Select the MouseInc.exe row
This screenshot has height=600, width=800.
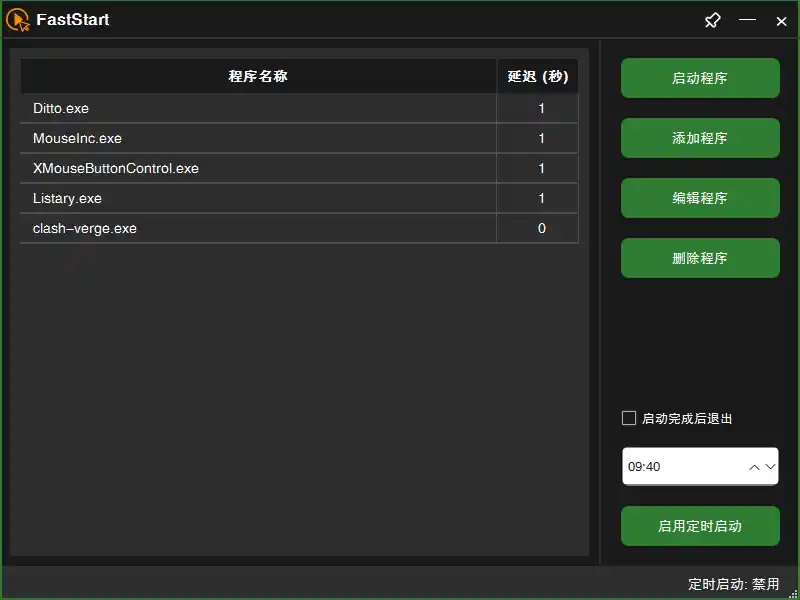[299, 138]
